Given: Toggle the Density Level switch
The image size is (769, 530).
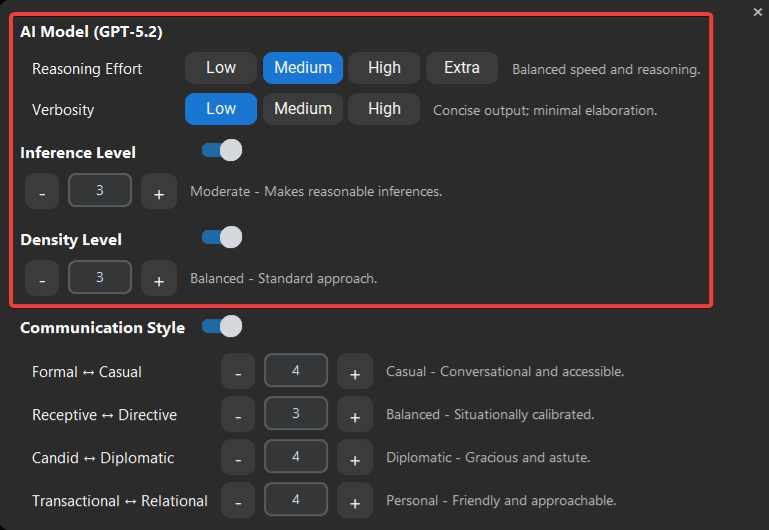Looking at the screenshot, I should click(x=222, y=237).
